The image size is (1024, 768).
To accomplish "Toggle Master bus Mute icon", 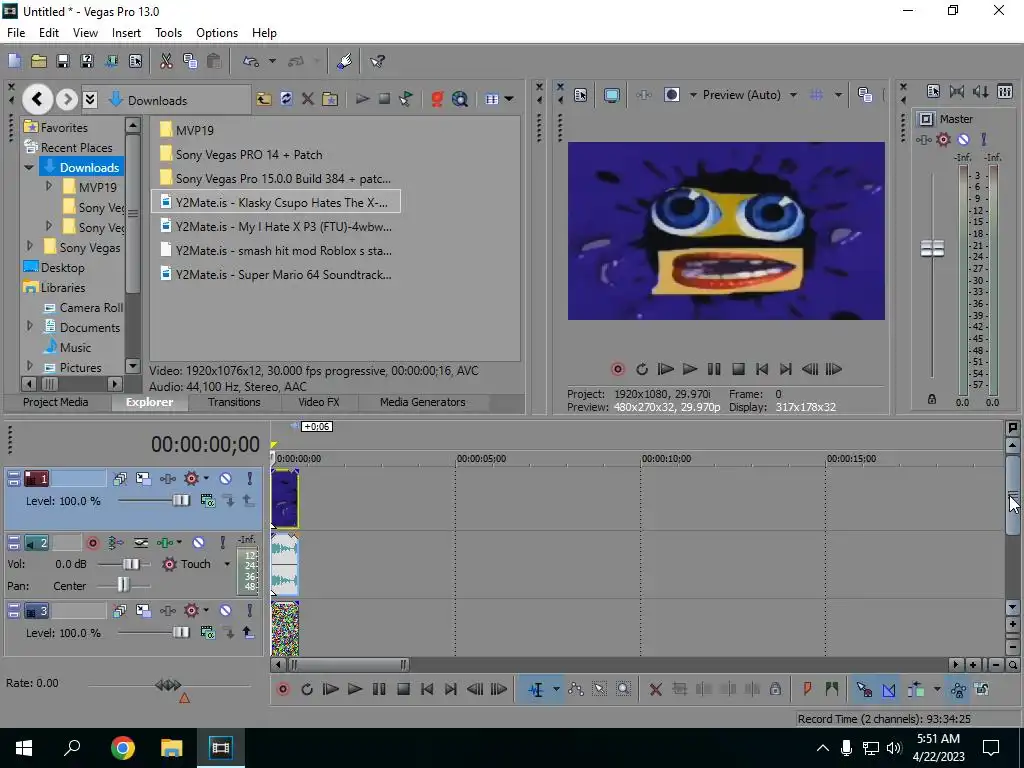I will (x=963, y=139).
